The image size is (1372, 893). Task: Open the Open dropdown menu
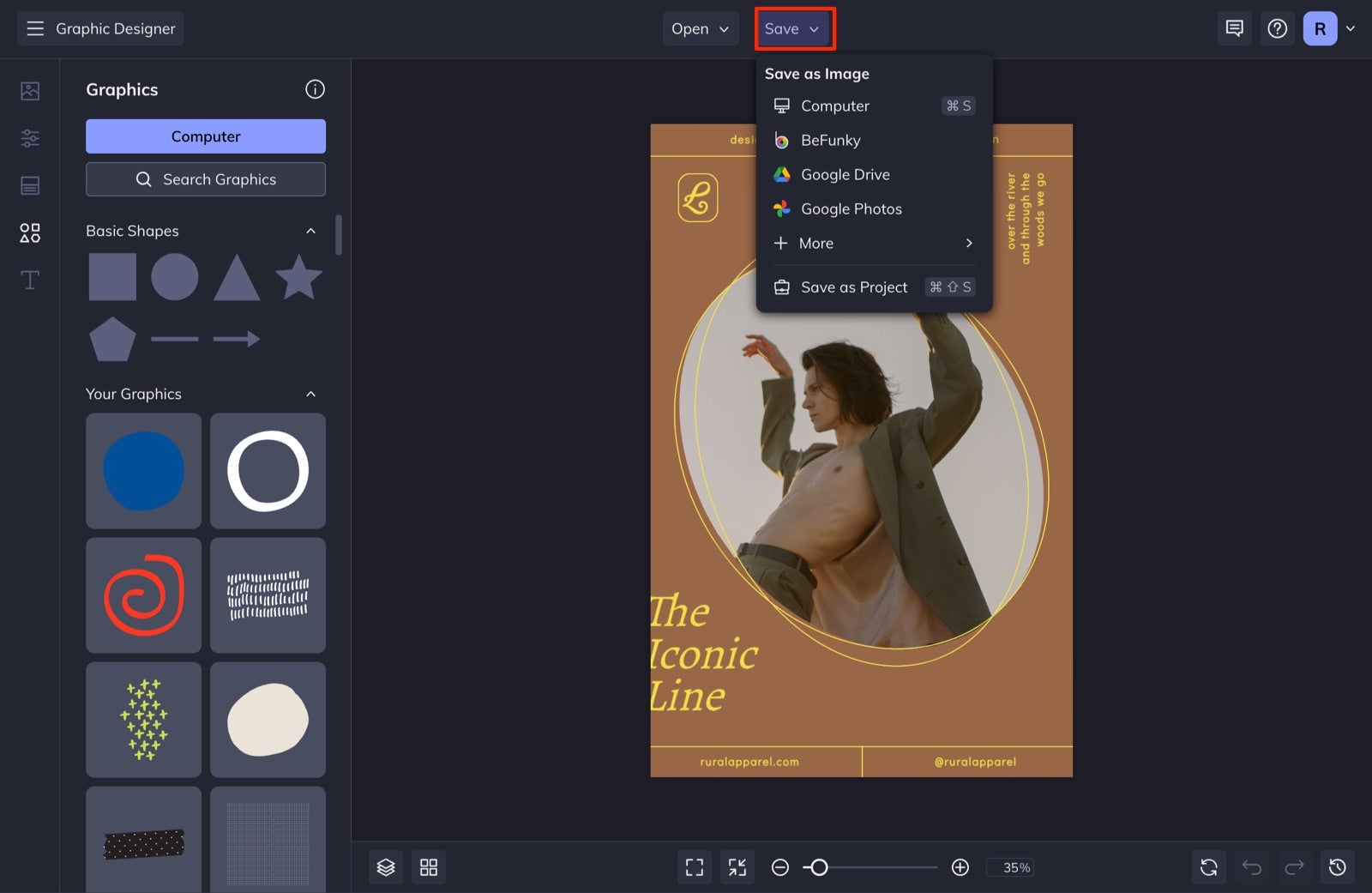[700, 28]
